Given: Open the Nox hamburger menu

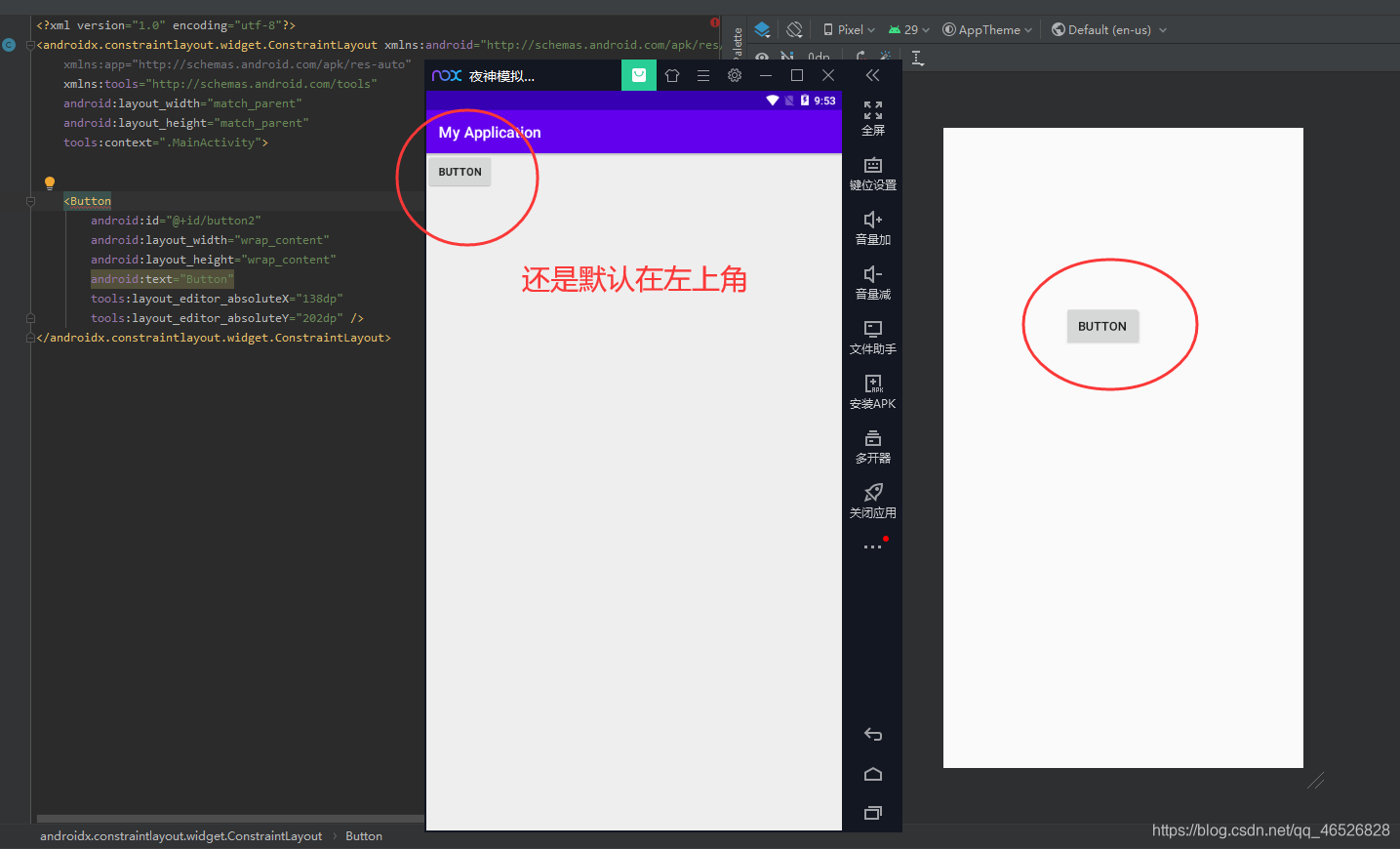Looking at the screenshot, I should pyautogui.click(x=703, y=75).
